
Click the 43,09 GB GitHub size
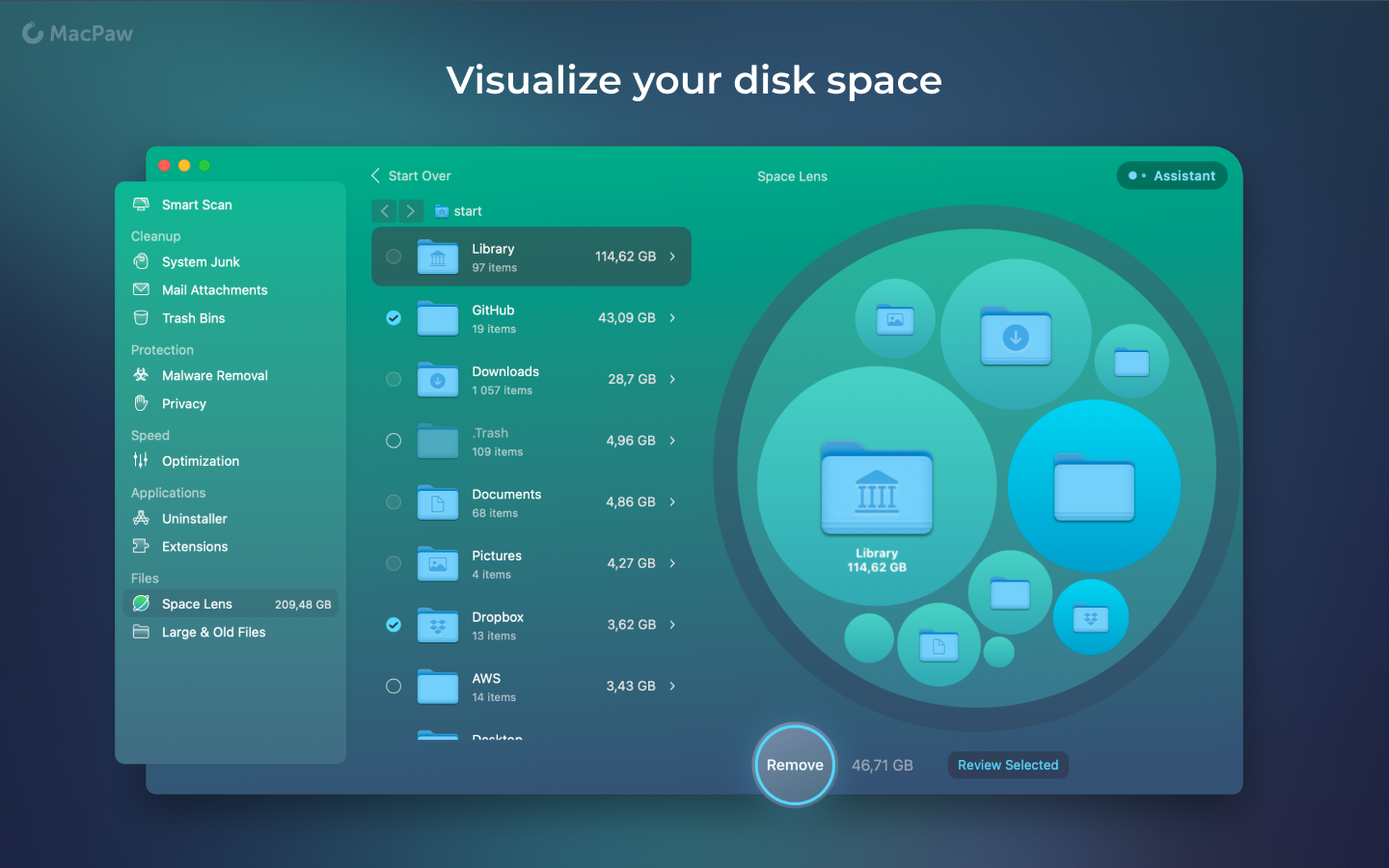tap(626, 317)
